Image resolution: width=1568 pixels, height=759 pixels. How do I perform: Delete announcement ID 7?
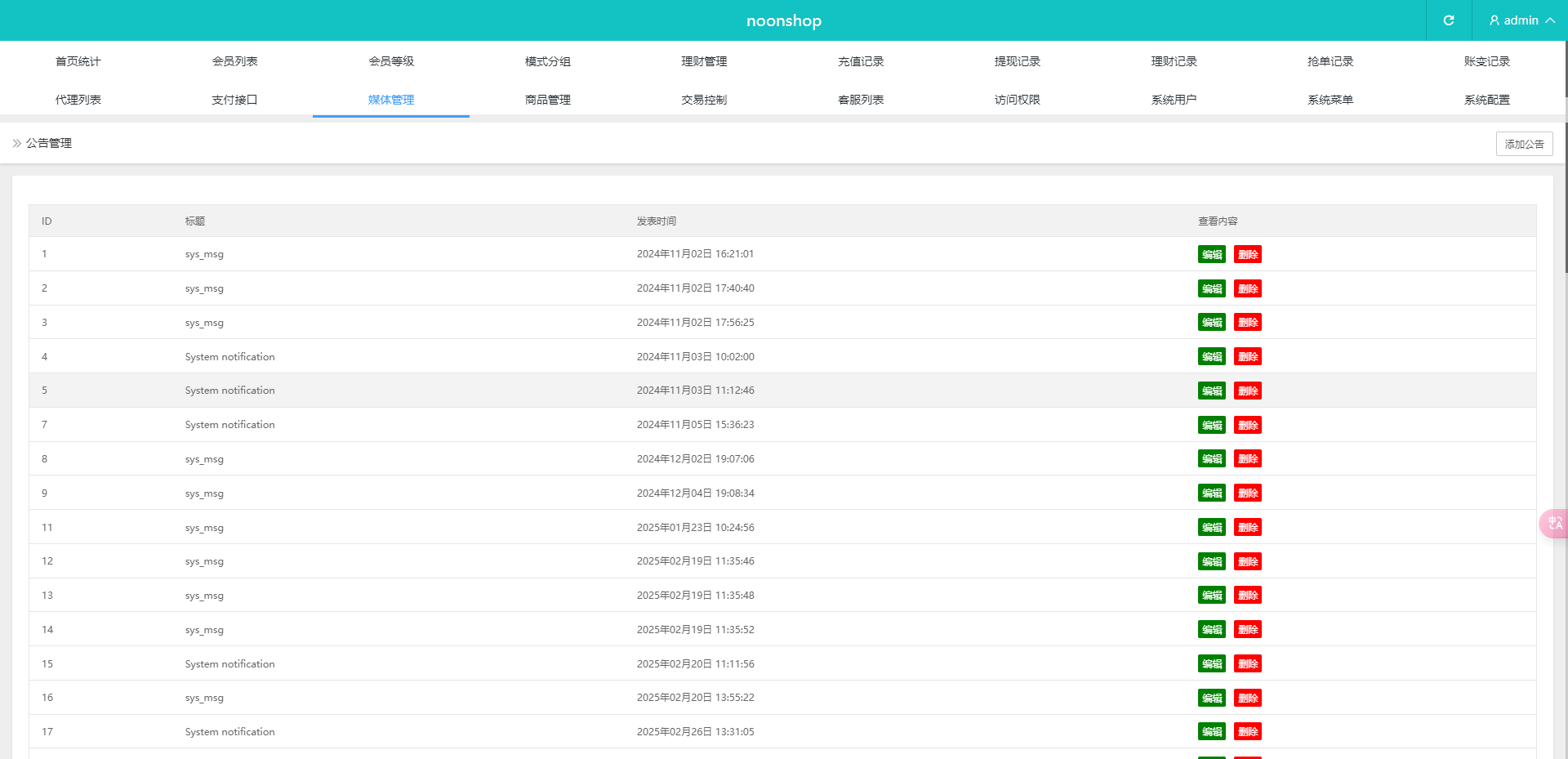coord(1248,425)
